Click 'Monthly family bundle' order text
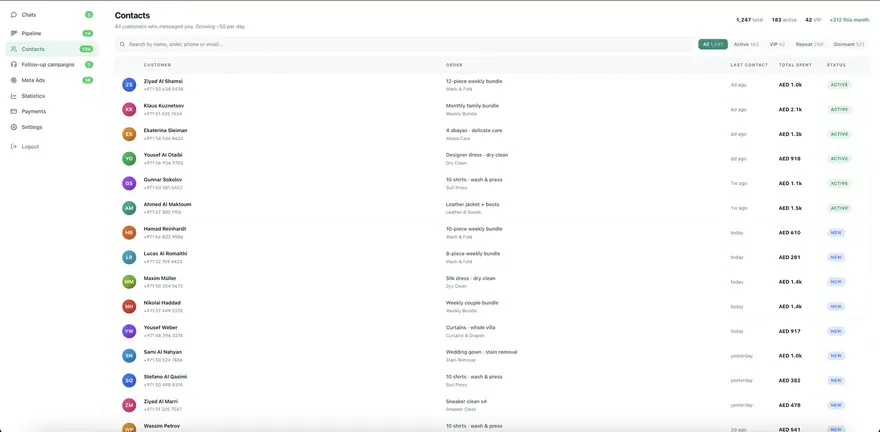Viewport: 880px width, 432px height. 472,105
